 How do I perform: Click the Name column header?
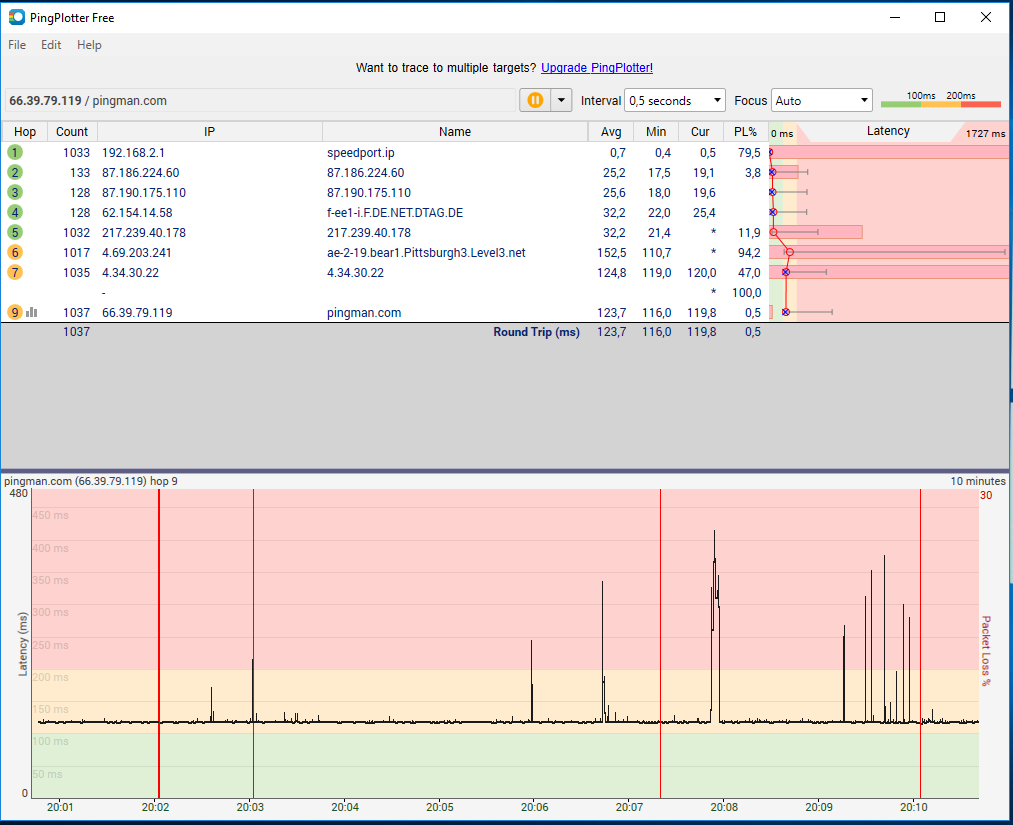click(x=455, y=132)
